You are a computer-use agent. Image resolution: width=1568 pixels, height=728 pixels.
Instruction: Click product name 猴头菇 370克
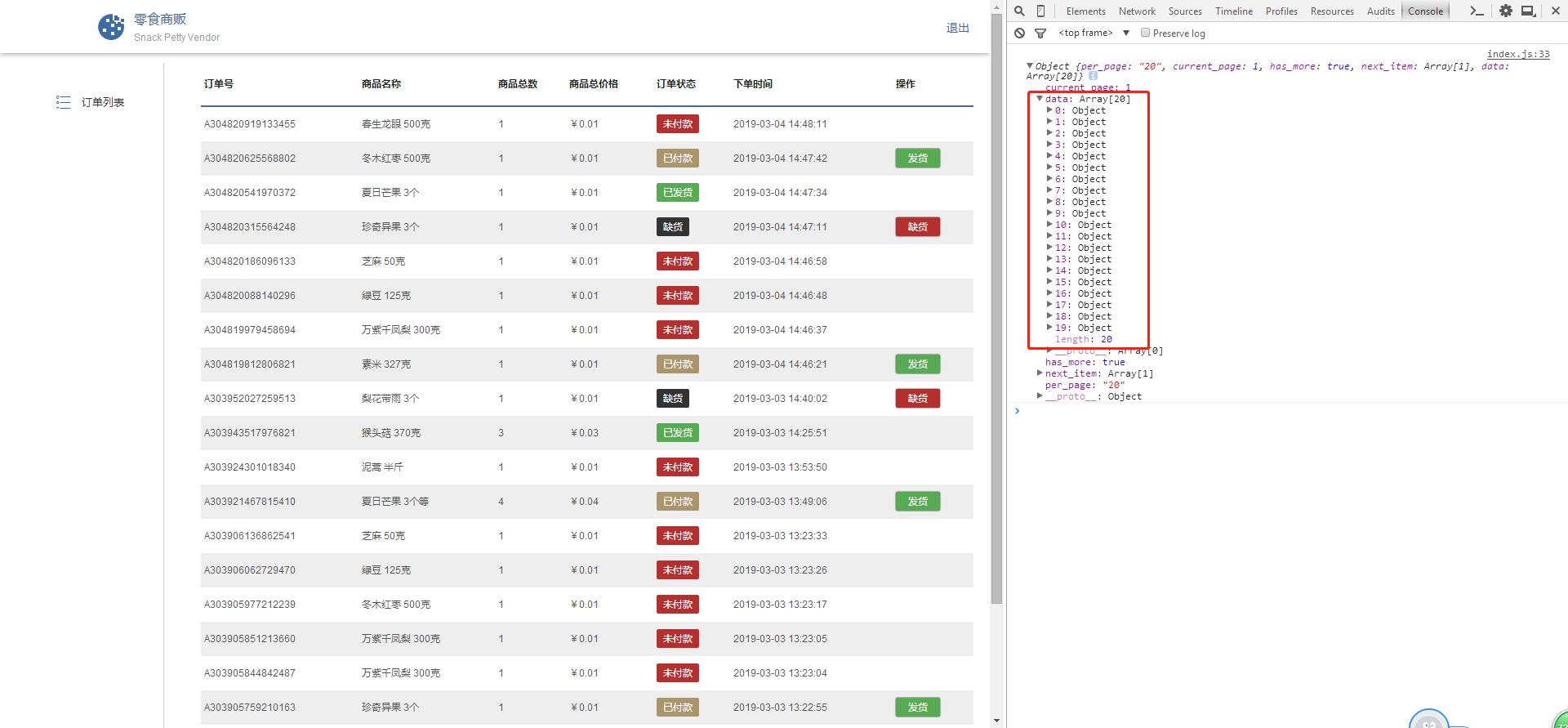(x=391, y=433)
